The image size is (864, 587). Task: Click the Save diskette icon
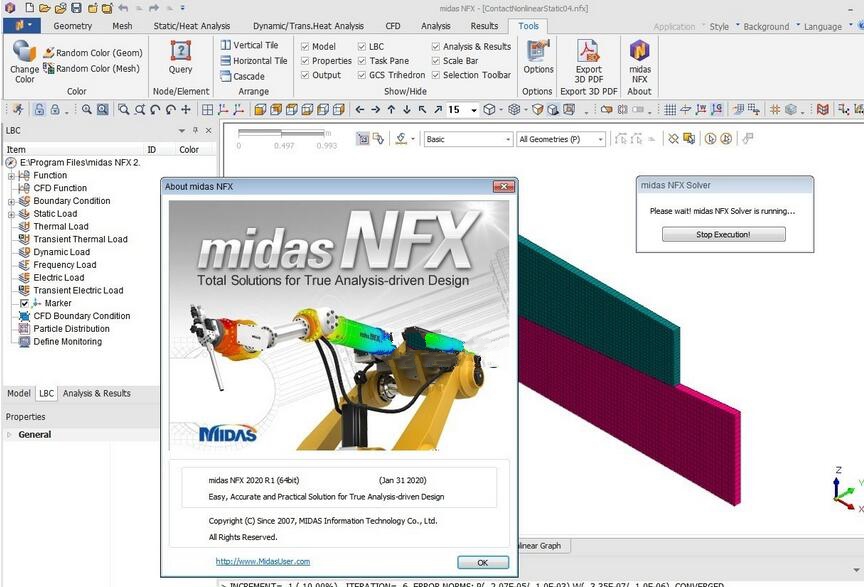point(77,8)
